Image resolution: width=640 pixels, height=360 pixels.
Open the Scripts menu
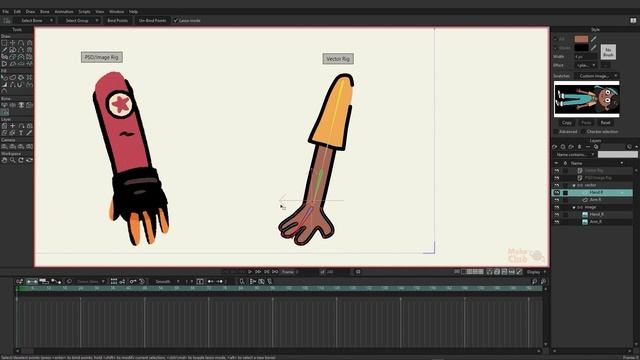[84, 12]
